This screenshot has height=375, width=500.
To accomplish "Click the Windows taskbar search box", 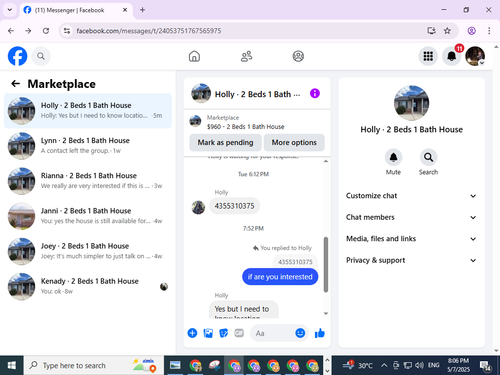I will pos(94,365).
